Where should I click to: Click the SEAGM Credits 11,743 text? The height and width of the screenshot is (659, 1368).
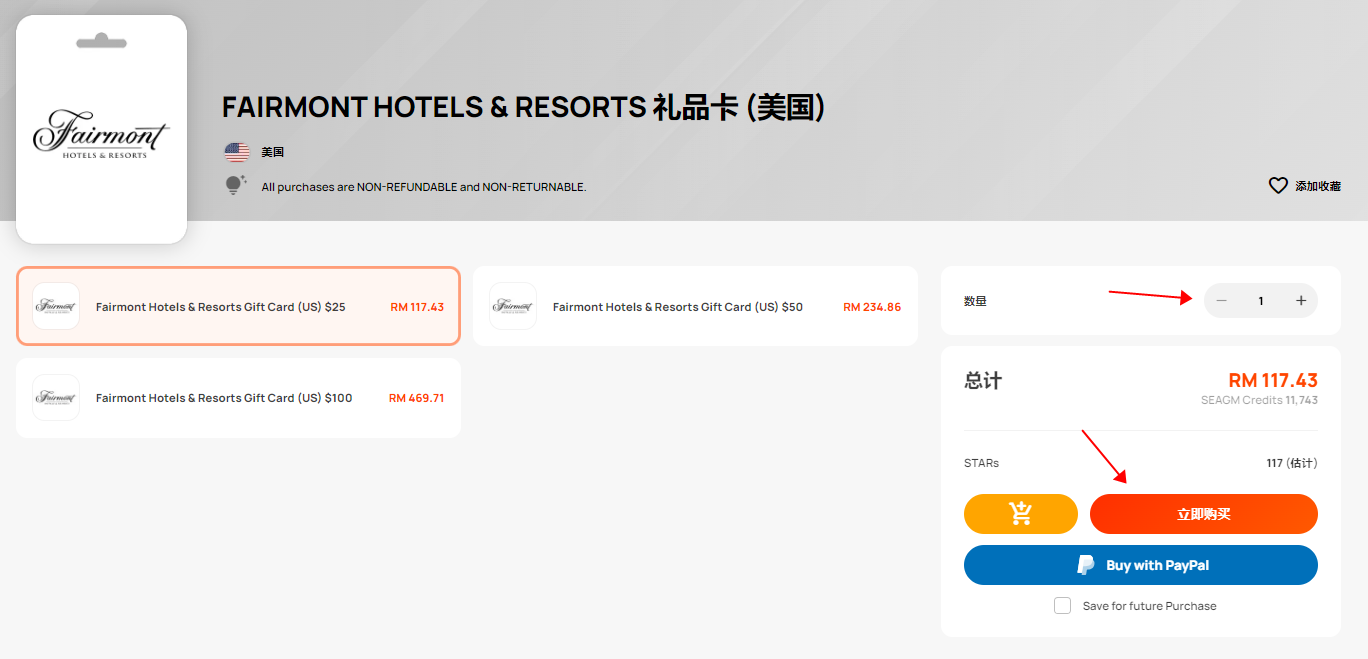pyautogui.click(x=1259, y=400)
